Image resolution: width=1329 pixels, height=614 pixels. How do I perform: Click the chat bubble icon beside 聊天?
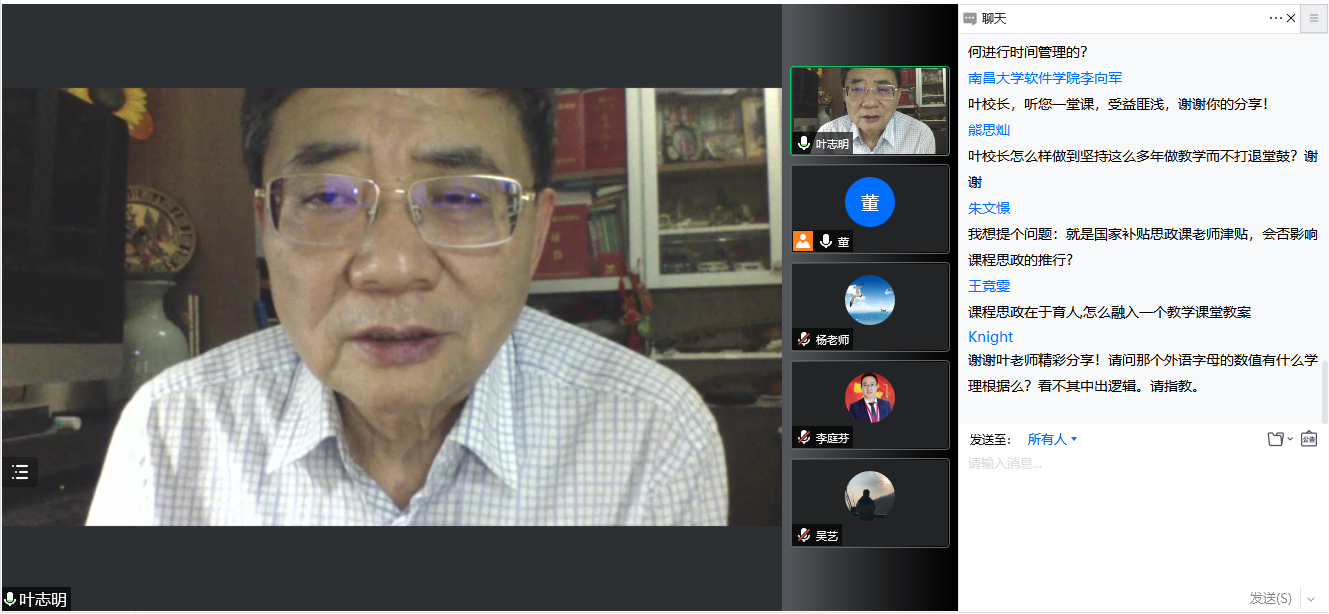(x=970, y=19)
